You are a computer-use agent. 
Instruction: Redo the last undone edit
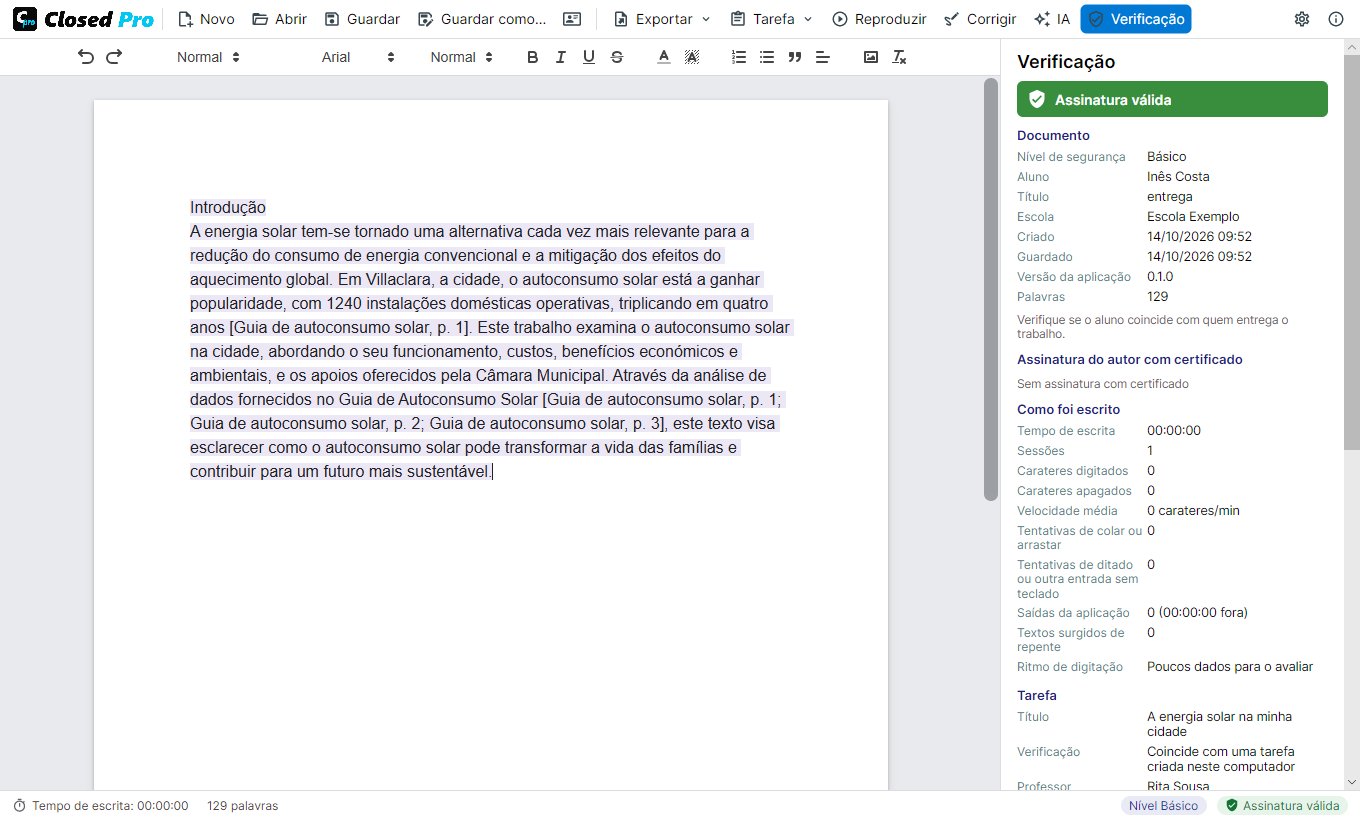coord(114,57)
